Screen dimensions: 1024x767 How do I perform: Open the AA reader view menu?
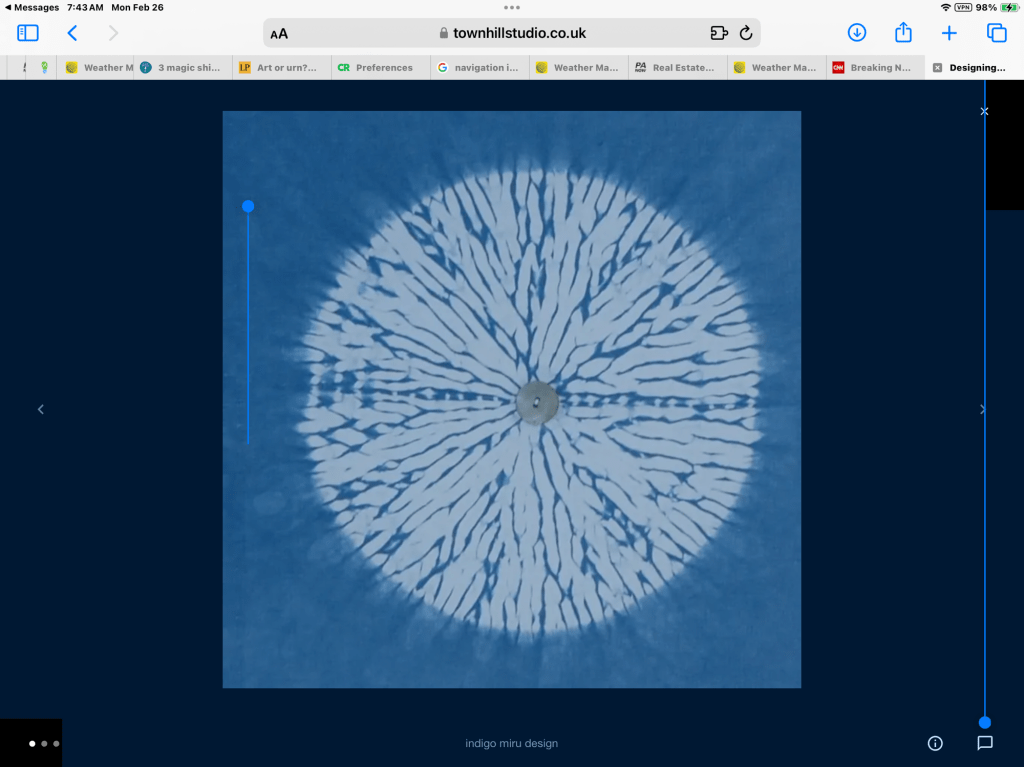click(279, 34)
